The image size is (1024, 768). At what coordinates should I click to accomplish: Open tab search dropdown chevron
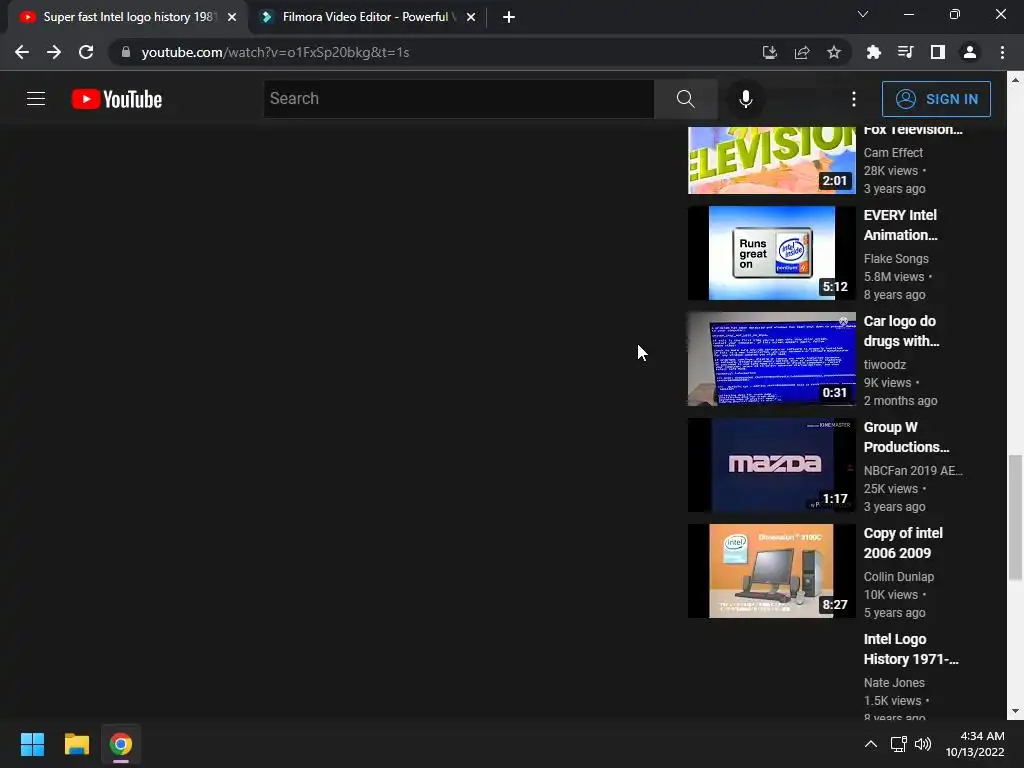(863, 14)
